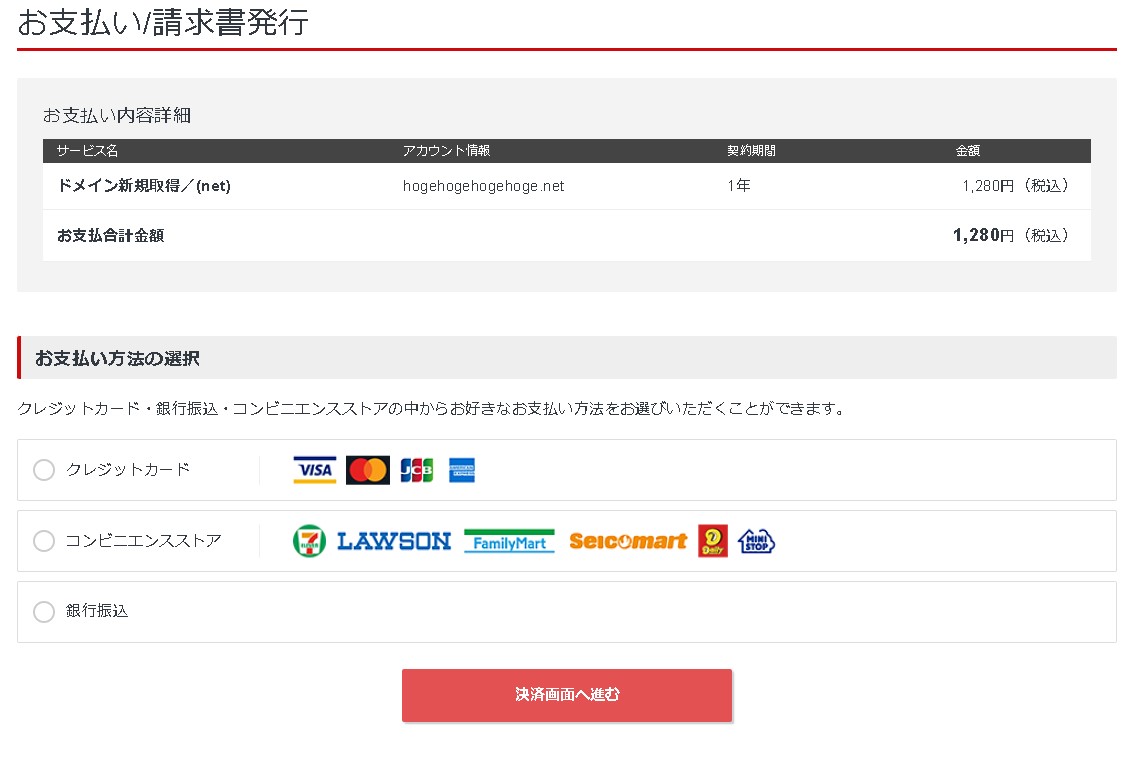1143x760 pixels.
Task: Click the サービス名 column header
Action: pyautogui.click(x=87, y=151)
